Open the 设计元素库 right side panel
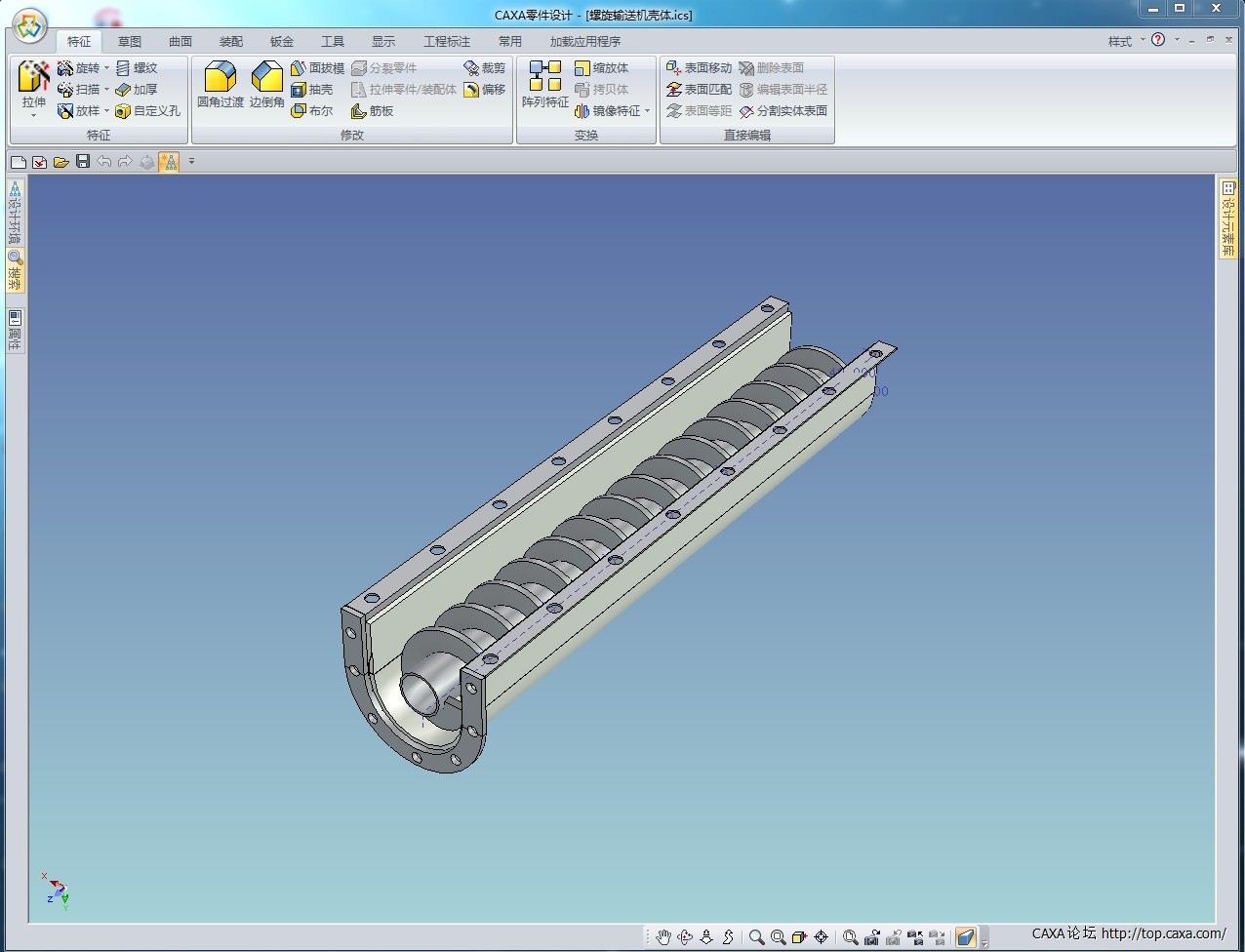 (1227, 218)
